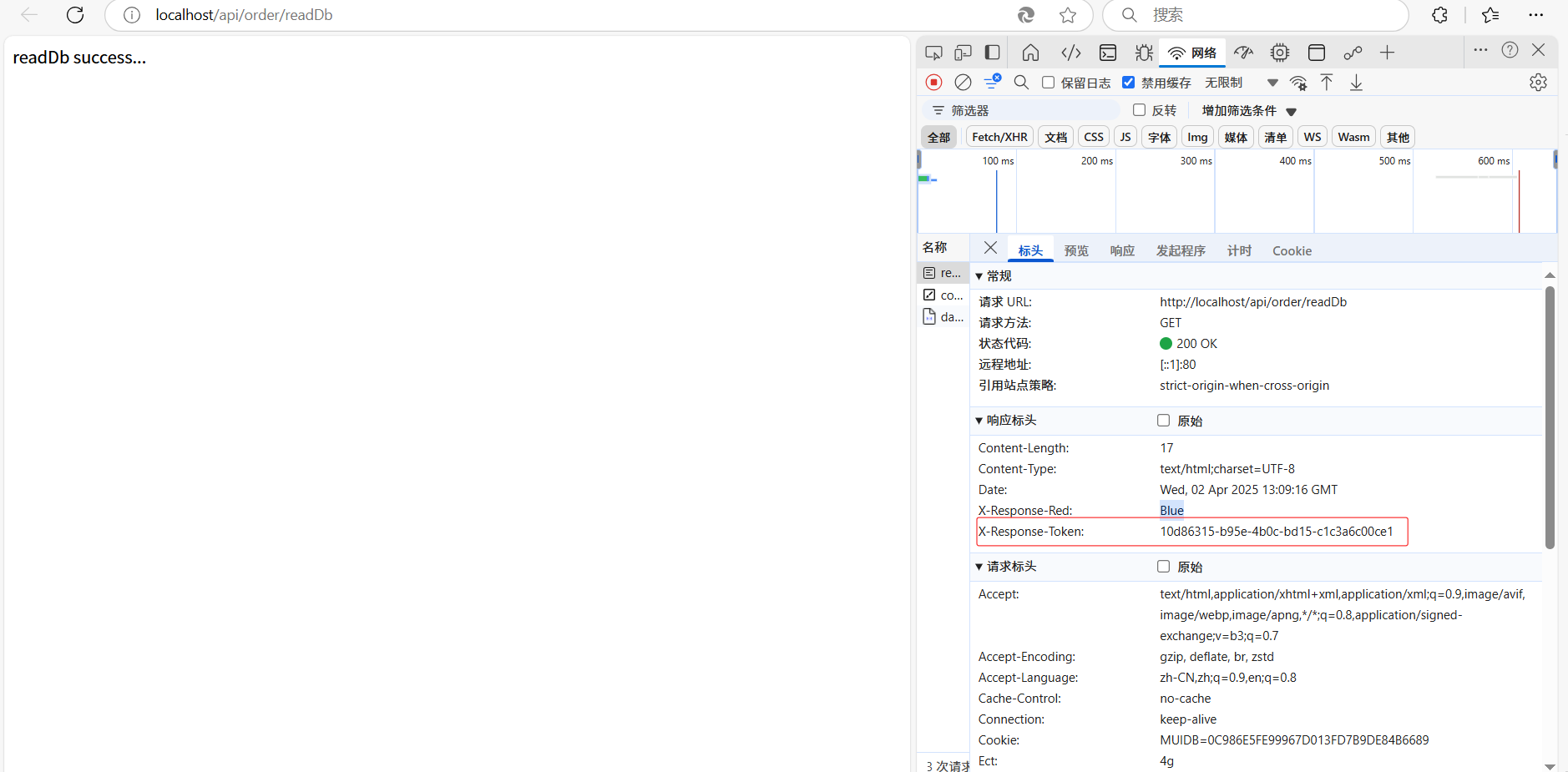The width and height of the screenshot is (1568, 772).
Task: Open the 计时 tab
Action: pos(1239,250)
